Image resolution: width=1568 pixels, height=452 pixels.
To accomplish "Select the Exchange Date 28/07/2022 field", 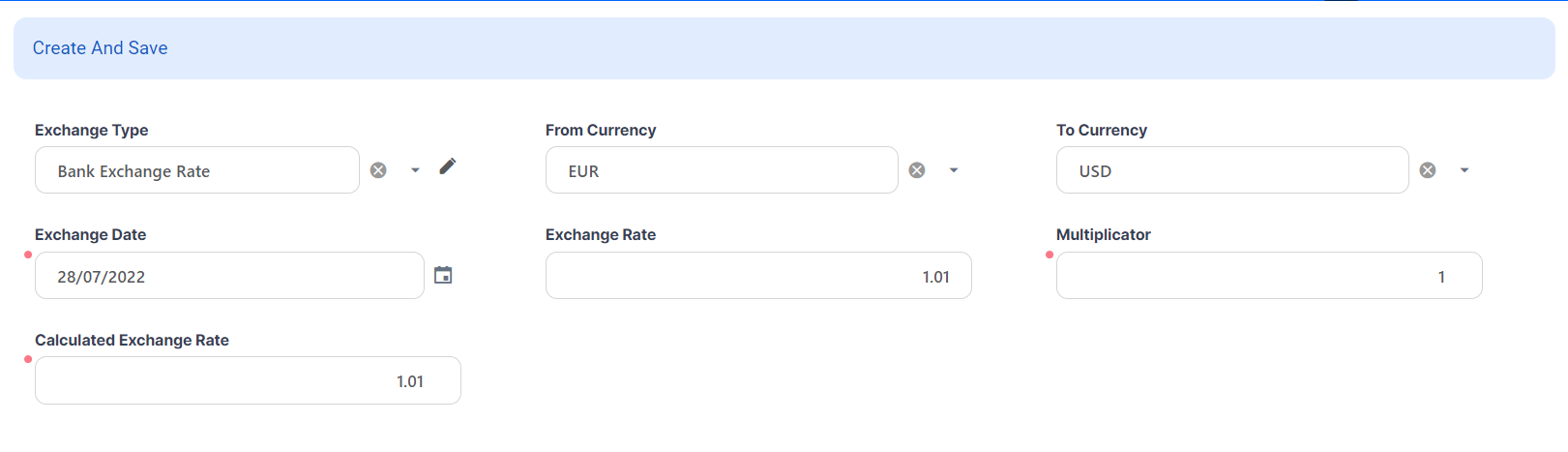I will [x=229, y=276].
